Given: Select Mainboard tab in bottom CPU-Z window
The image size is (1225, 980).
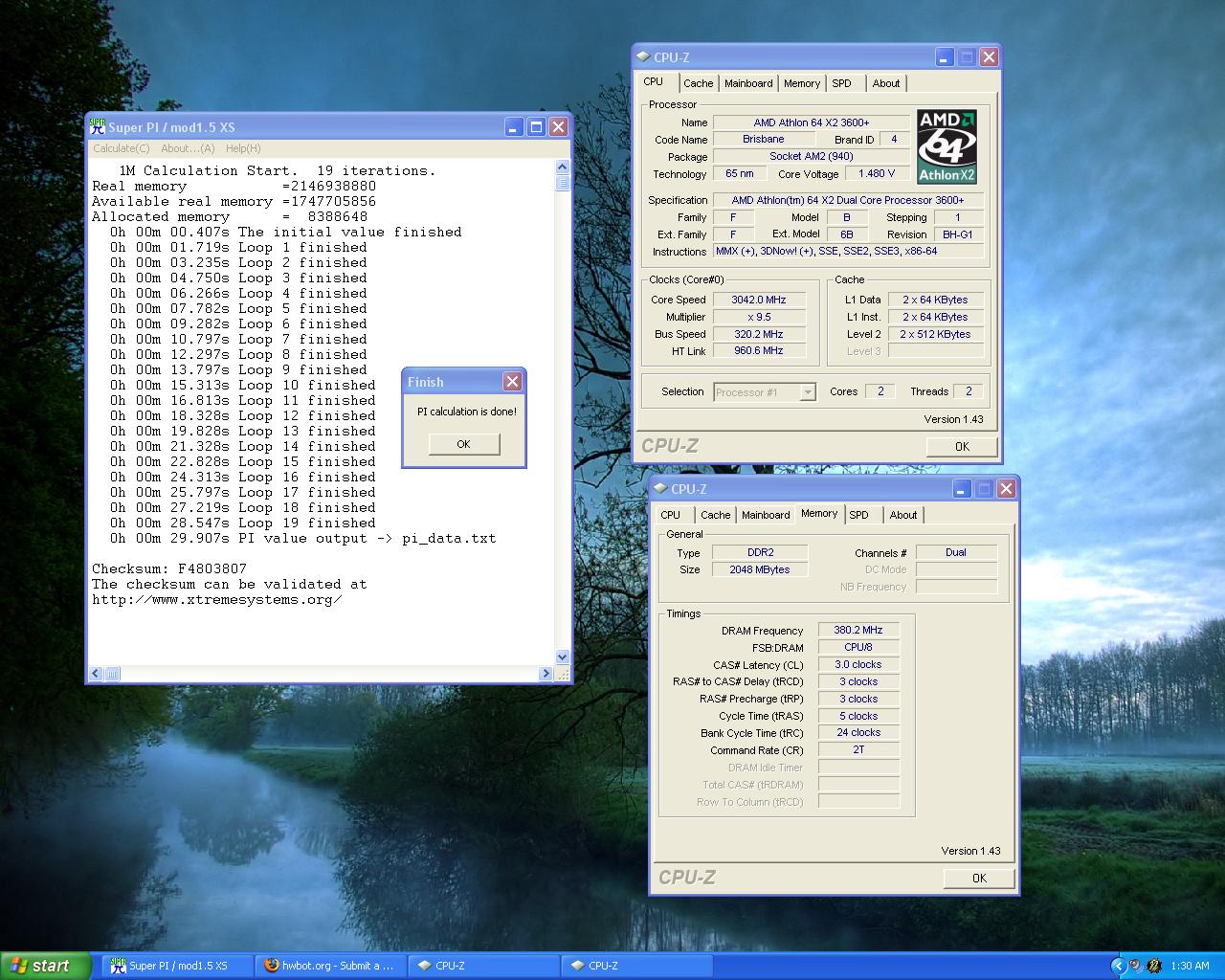Looking at the screenshot, I should [766, 515].
